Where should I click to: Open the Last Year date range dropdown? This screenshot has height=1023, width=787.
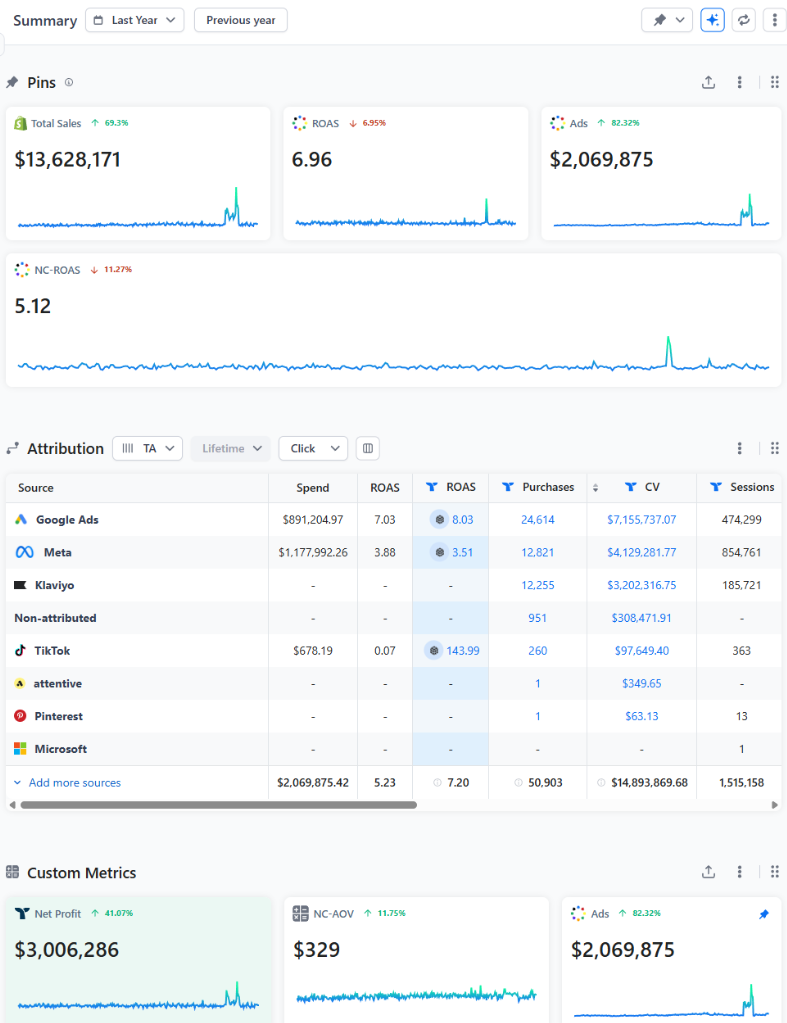[x=134, y=20]
